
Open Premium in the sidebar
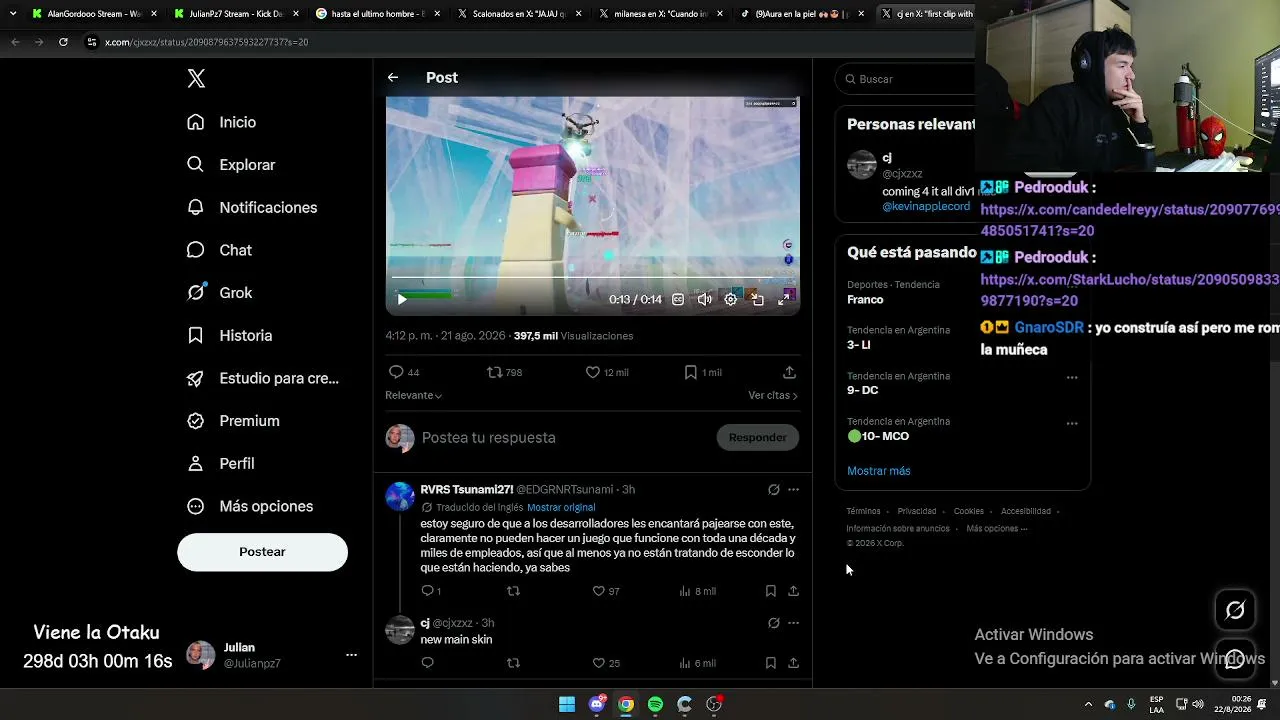[232, 421]
